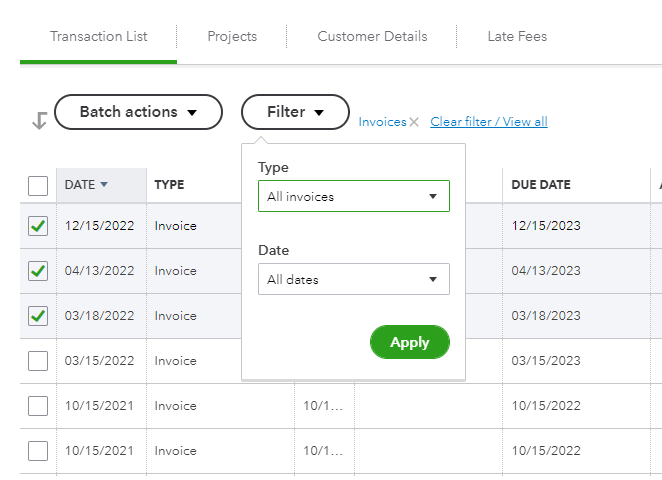Image resolution: width=662 pixels, height=480 pixels.
Task: Click the arrow icon beside Batch actions
Action: click(39, 121)
